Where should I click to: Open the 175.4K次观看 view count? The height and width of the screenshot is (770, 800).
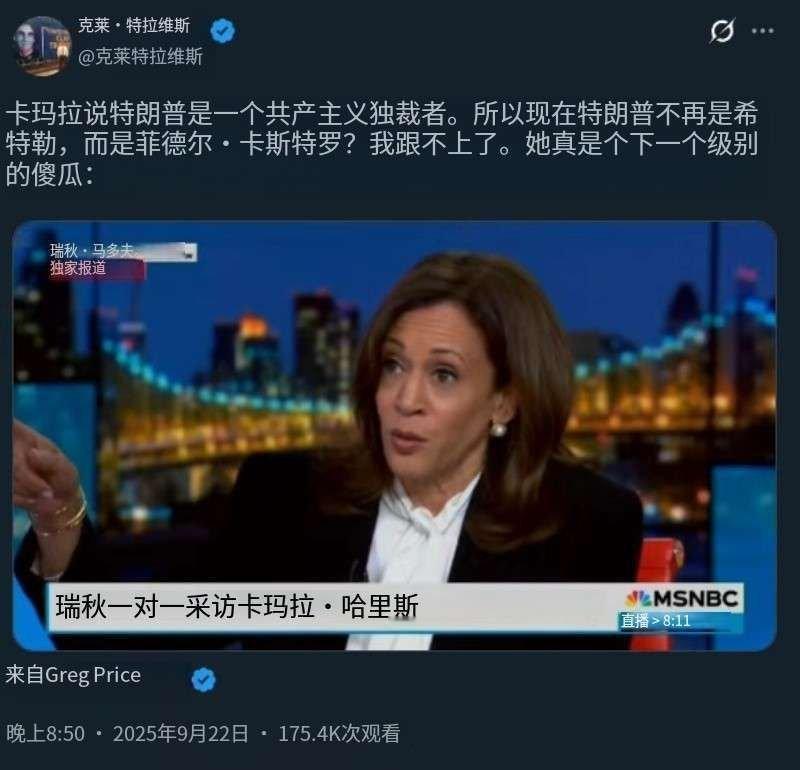coord(339,734)
